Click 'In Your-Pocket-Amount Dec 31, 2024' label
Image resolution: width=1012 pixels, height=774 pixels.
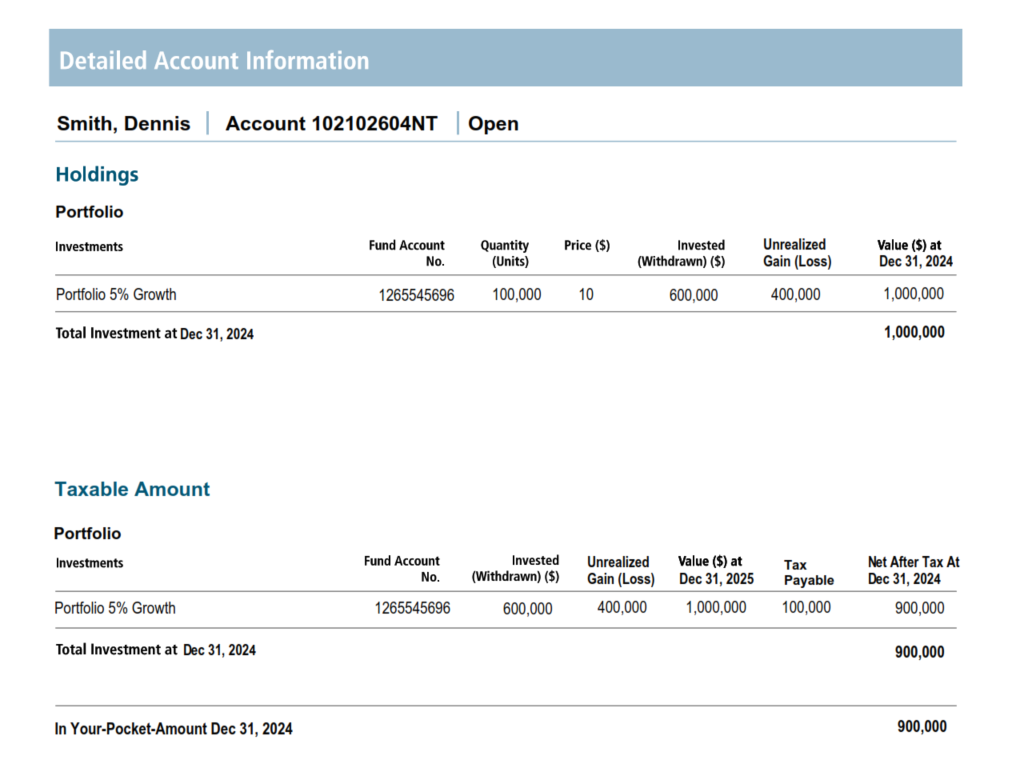174,729
